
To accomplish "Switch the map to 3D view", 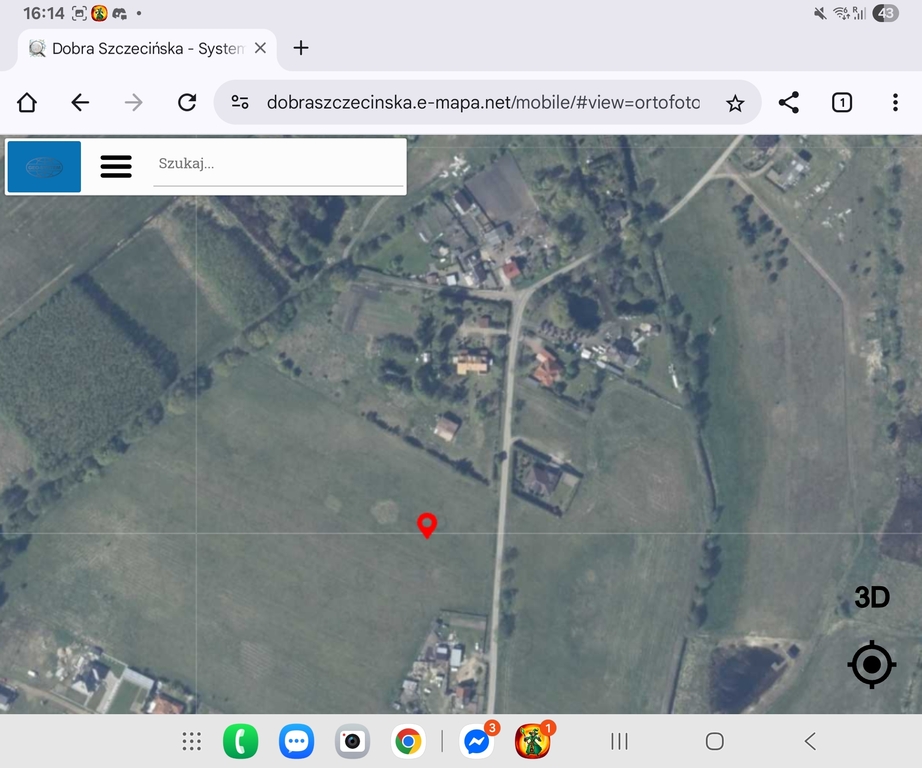I will (871, 598).
